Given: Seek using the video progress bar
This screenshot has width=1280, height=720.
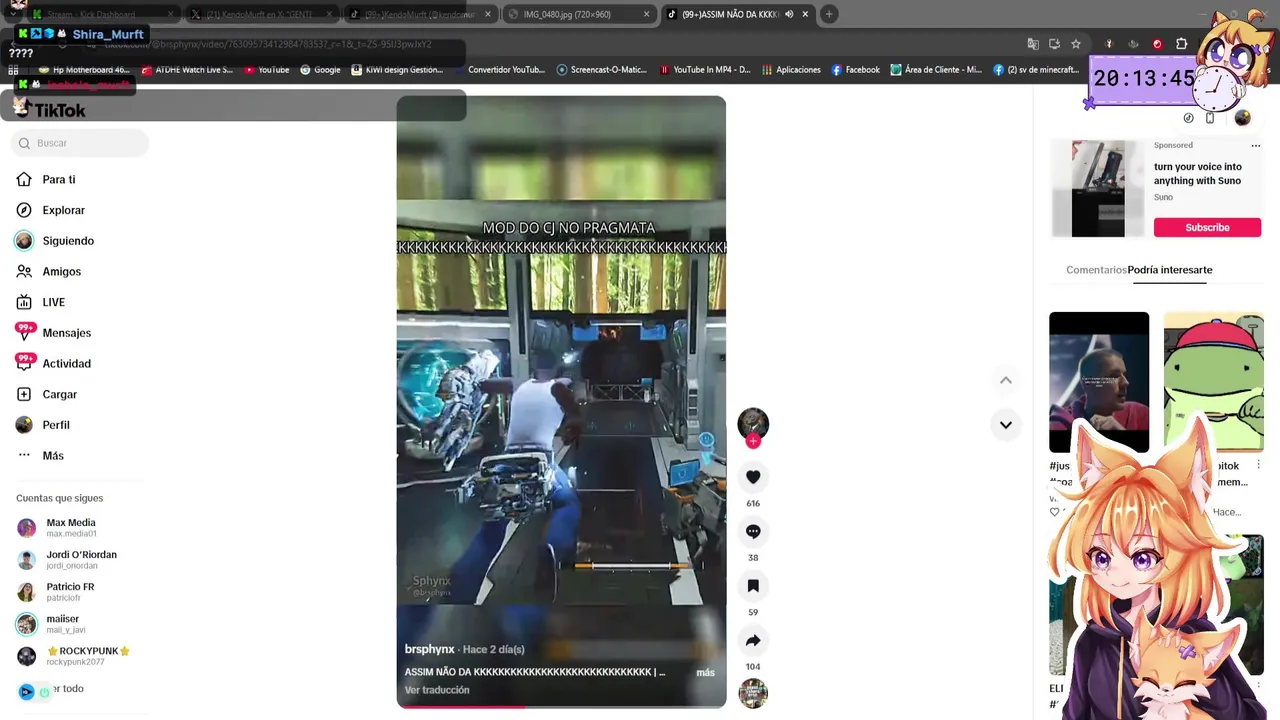Looking at the screenshot, I should 561,707.
